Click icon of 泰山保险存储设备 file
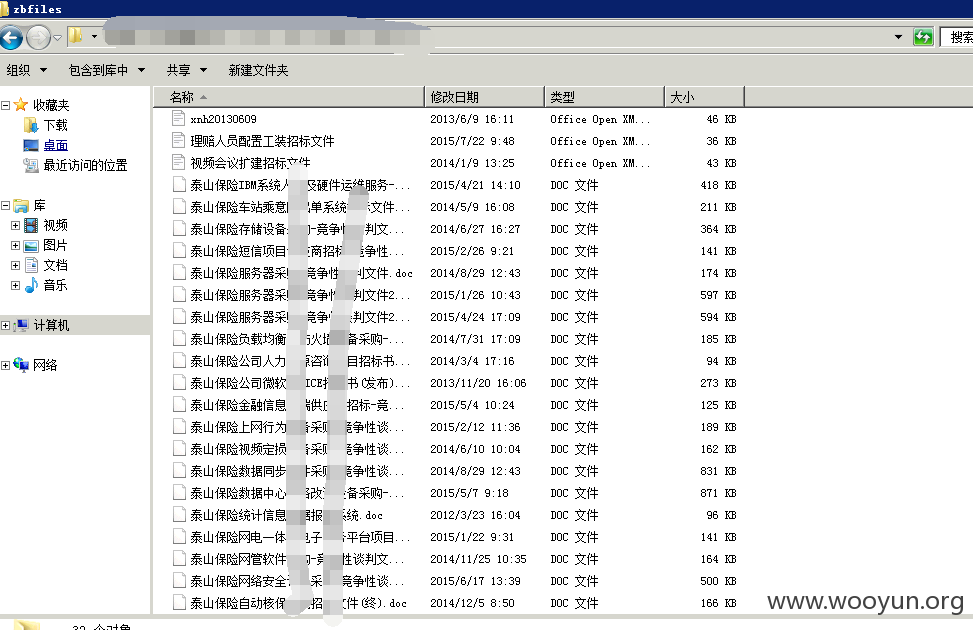Screen dimensions: 973x630 click(x=179, y=229)
